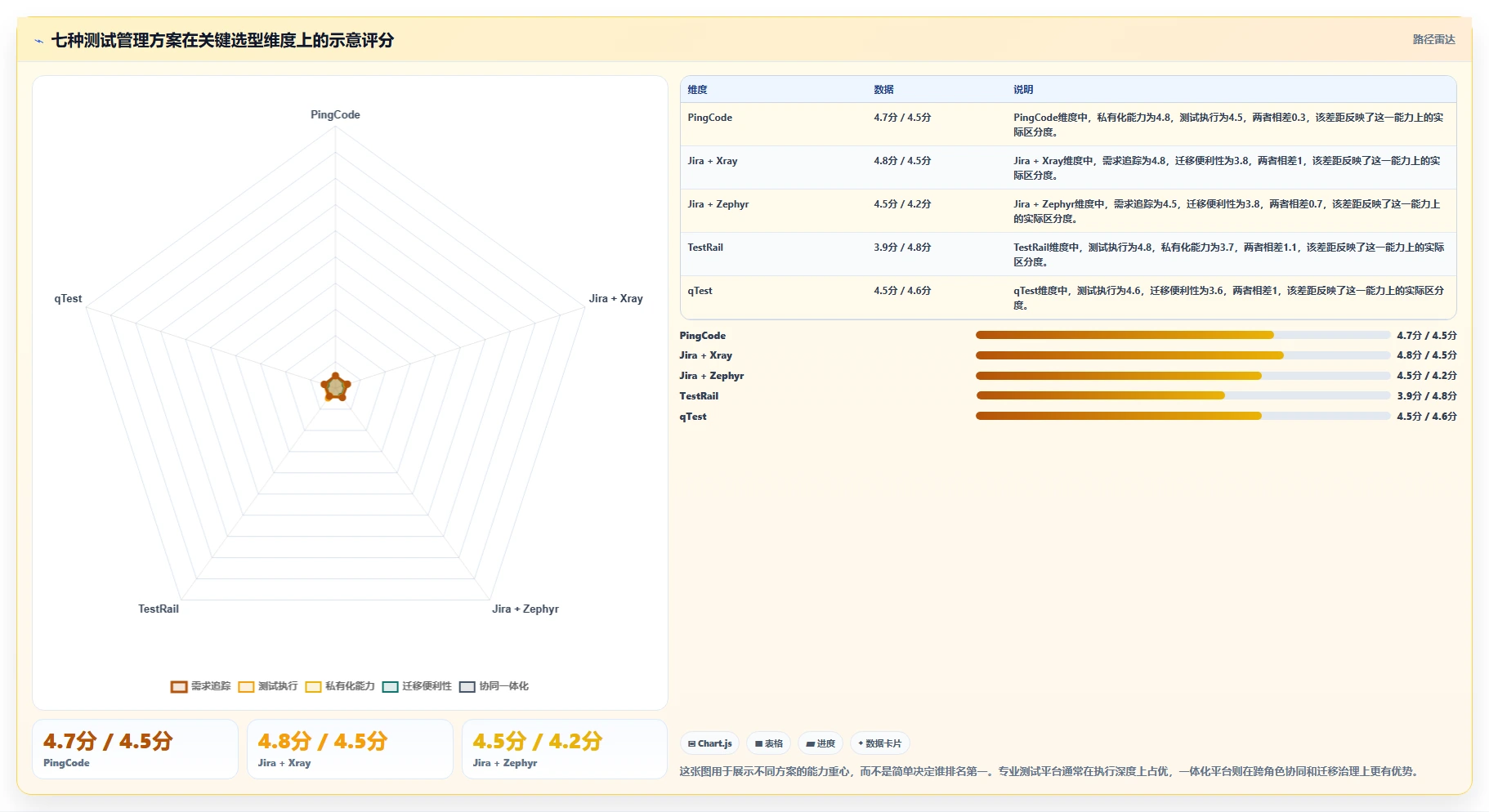
Task: Click the qTest radar axis label
Action: coord(68,299)
